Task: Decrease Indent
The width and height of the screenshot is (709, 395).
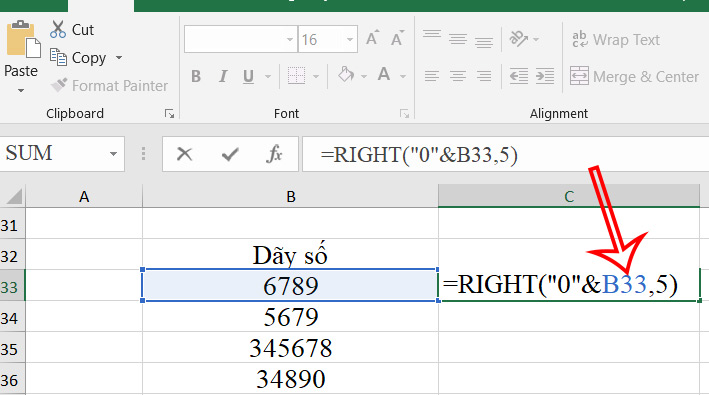Action: coord(519,76)
